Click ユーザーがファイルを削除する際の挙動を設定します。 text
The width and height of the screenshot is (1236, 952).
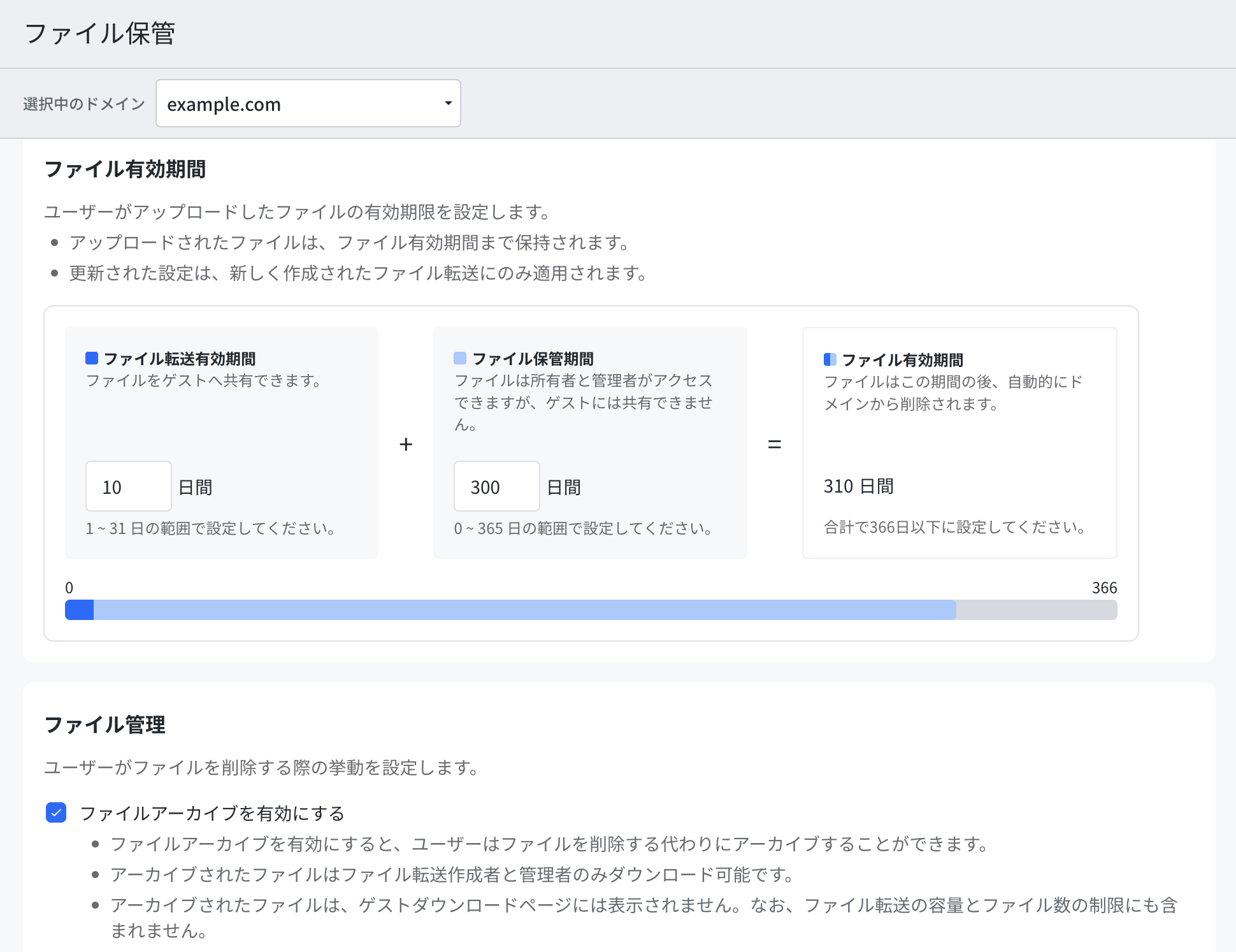click(261, 767)
